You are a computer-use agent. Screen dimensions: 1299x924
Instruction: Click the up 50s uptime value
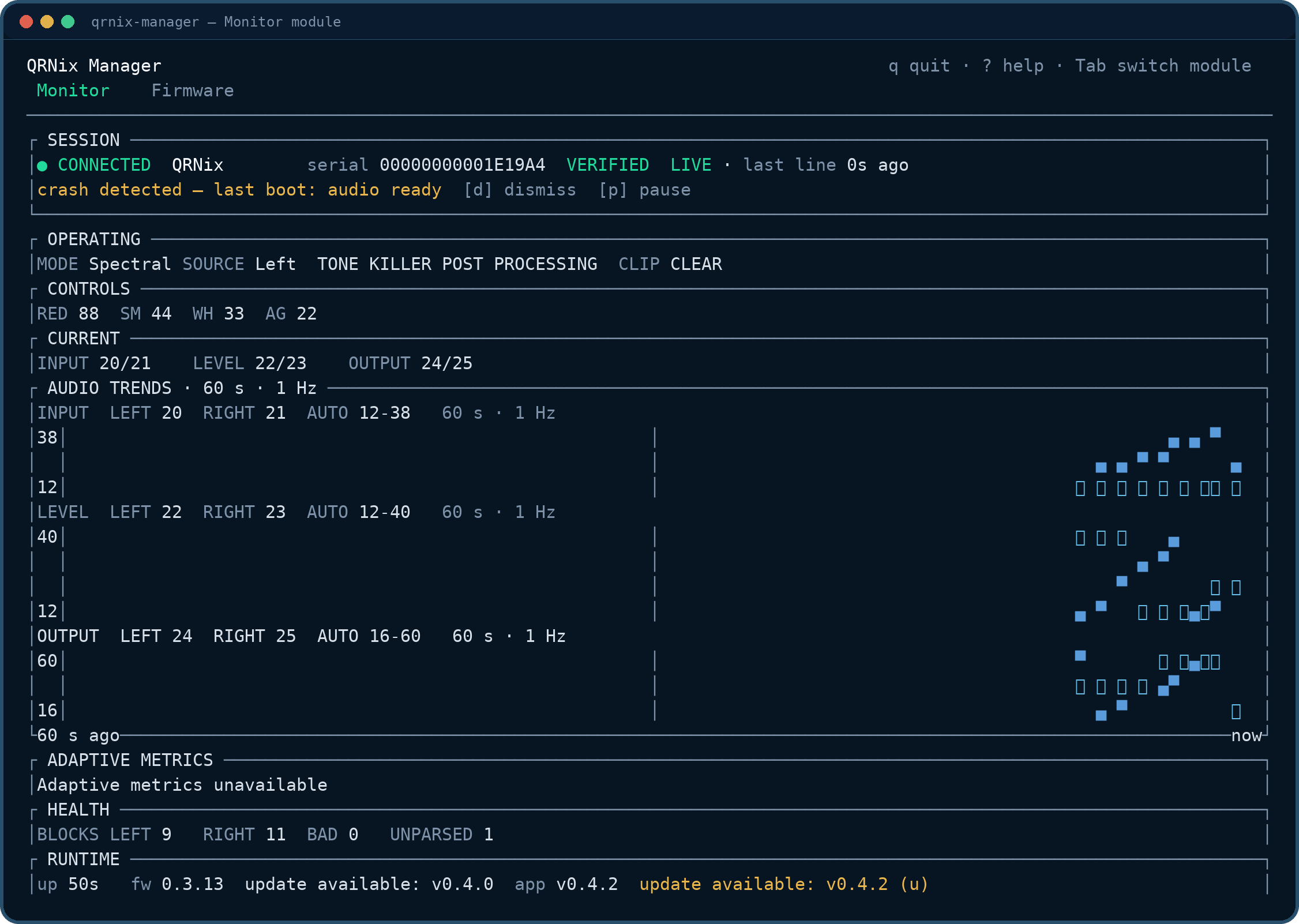(x=68, y=884)
